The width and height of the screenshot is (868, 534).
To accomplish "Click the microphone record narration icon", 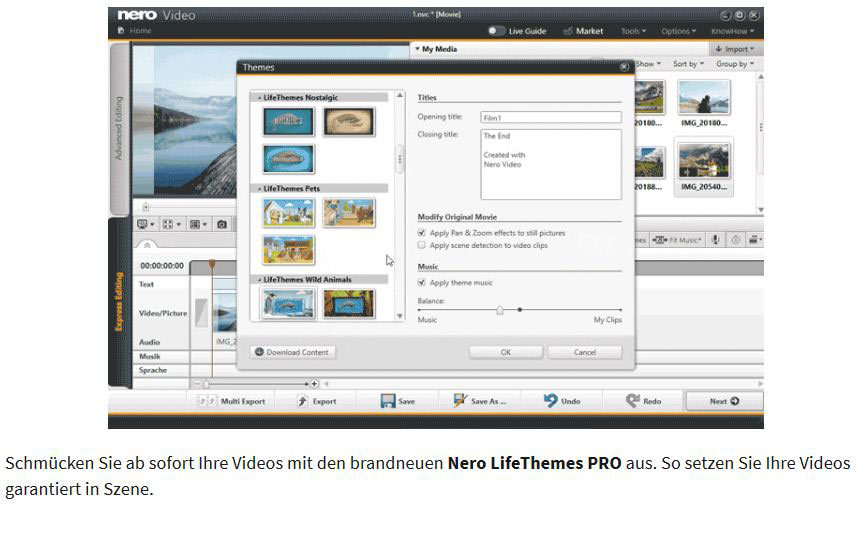I will pos(715,240).
